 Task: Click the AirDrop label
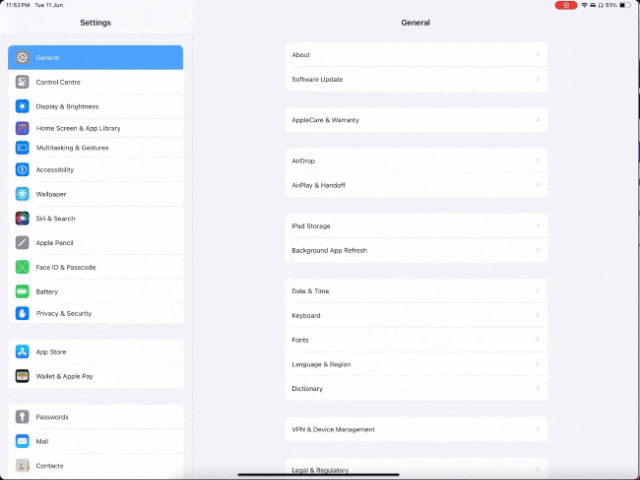coord(303,161)
